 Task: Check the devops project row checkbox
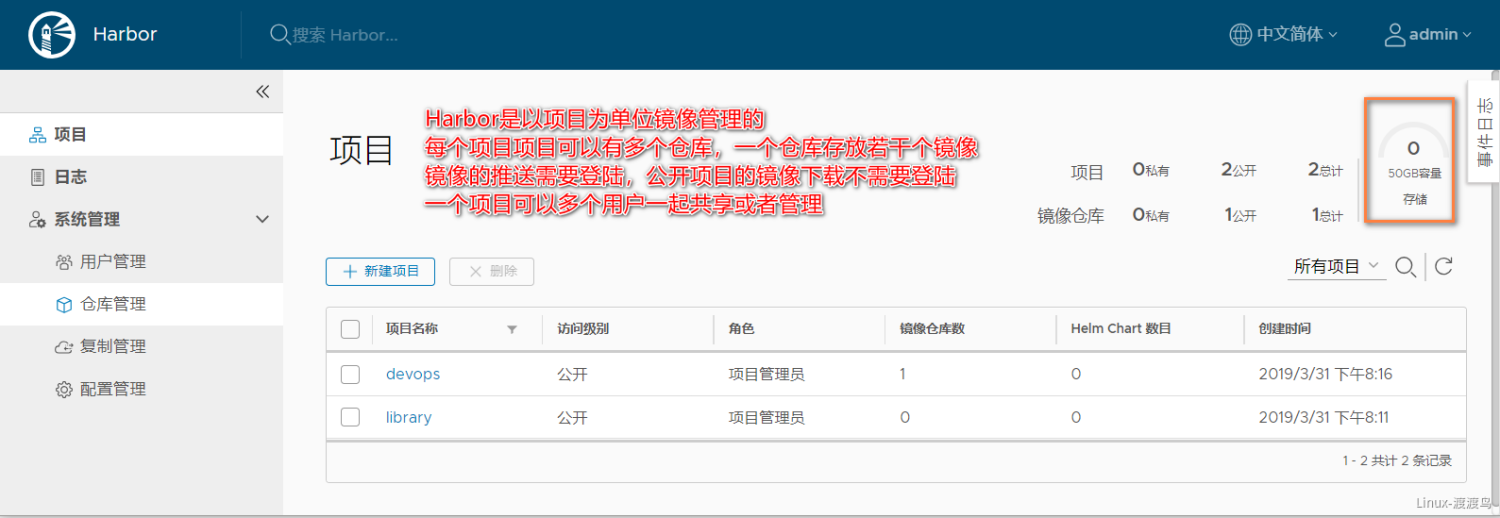350,374
